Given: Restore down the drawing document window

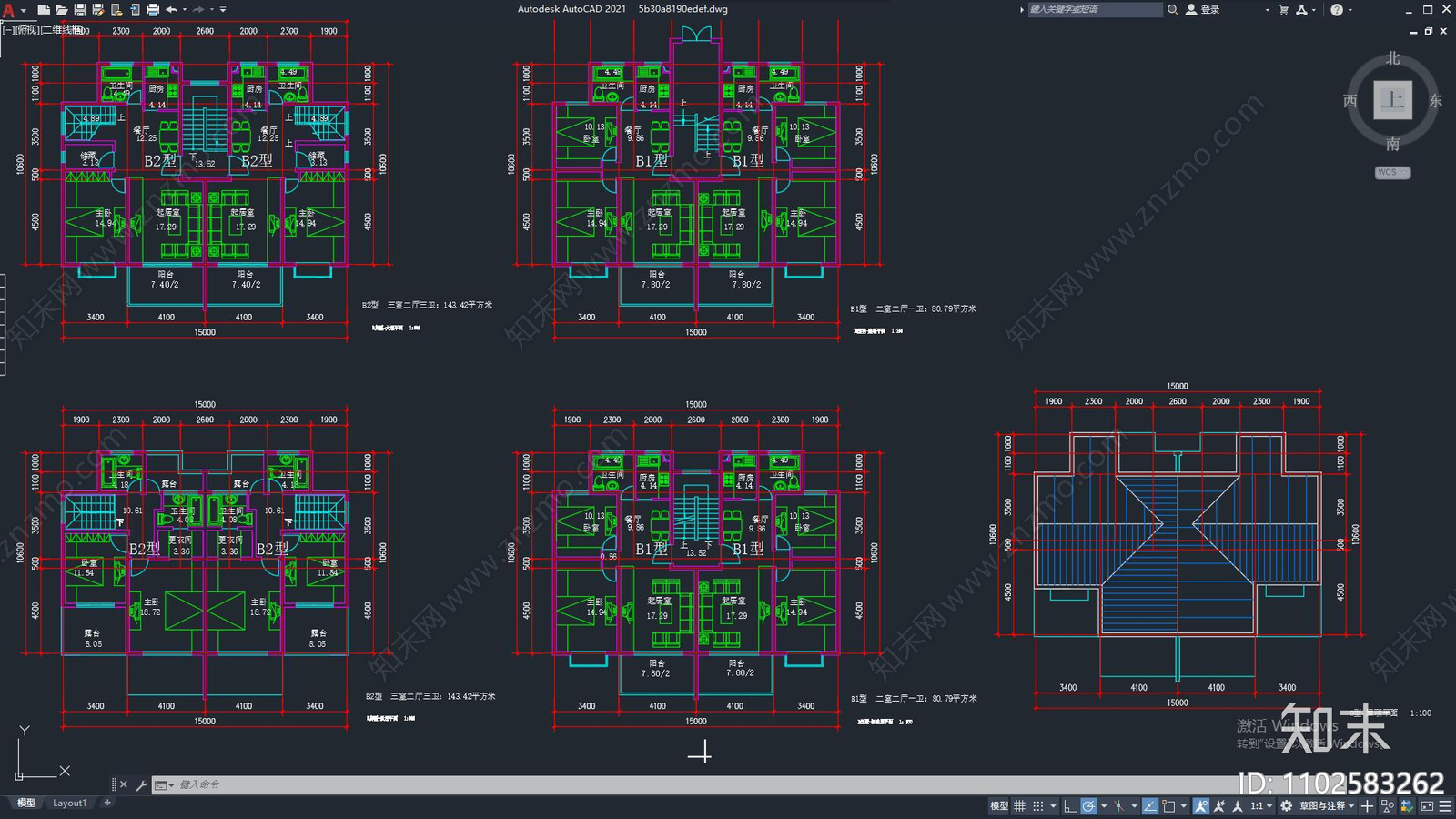Looking at the screenshot, I should coord(1429,31).
